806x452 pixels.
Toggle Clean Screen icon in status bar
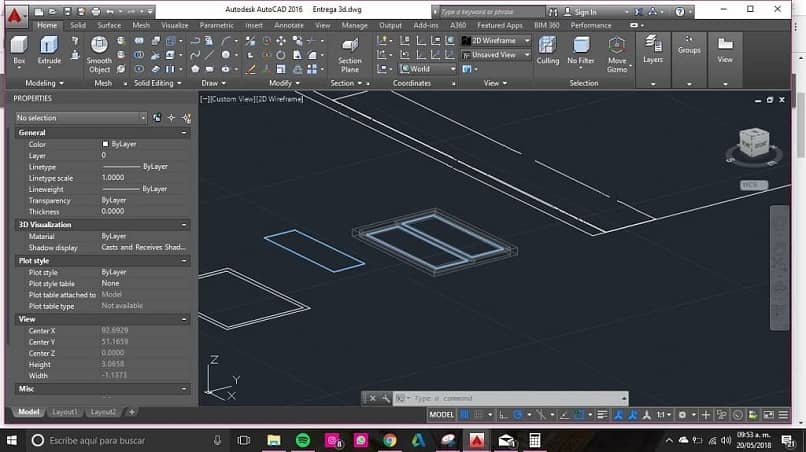768,414
